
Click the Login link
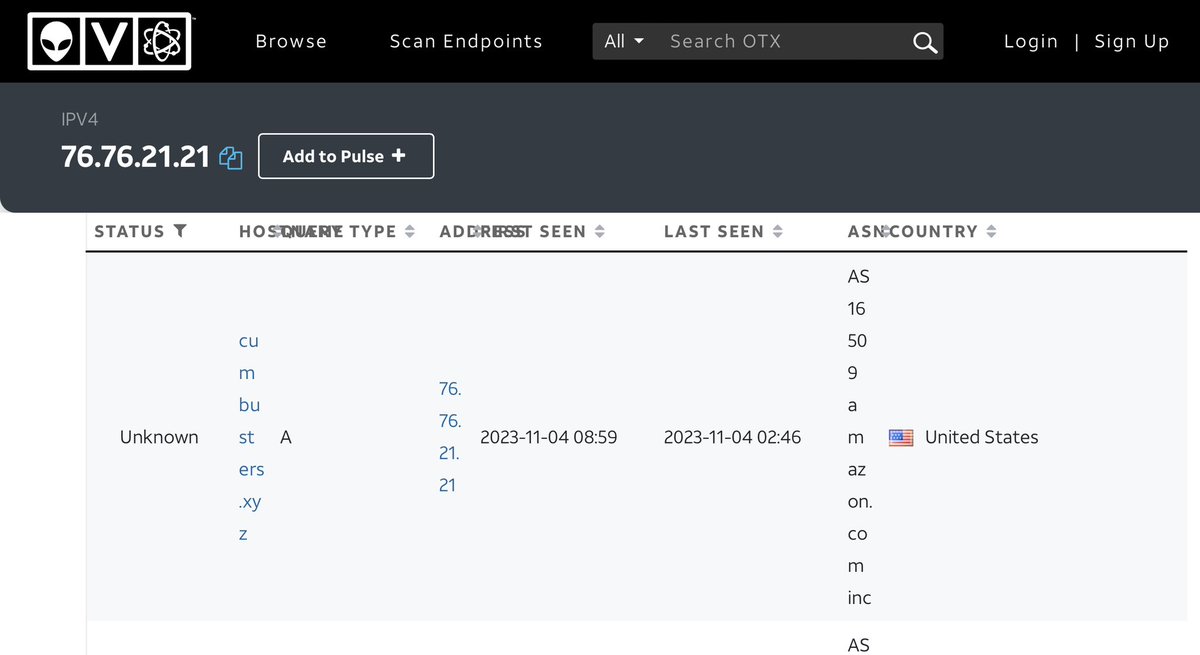pyautogui.click(x=1030, y=42)
